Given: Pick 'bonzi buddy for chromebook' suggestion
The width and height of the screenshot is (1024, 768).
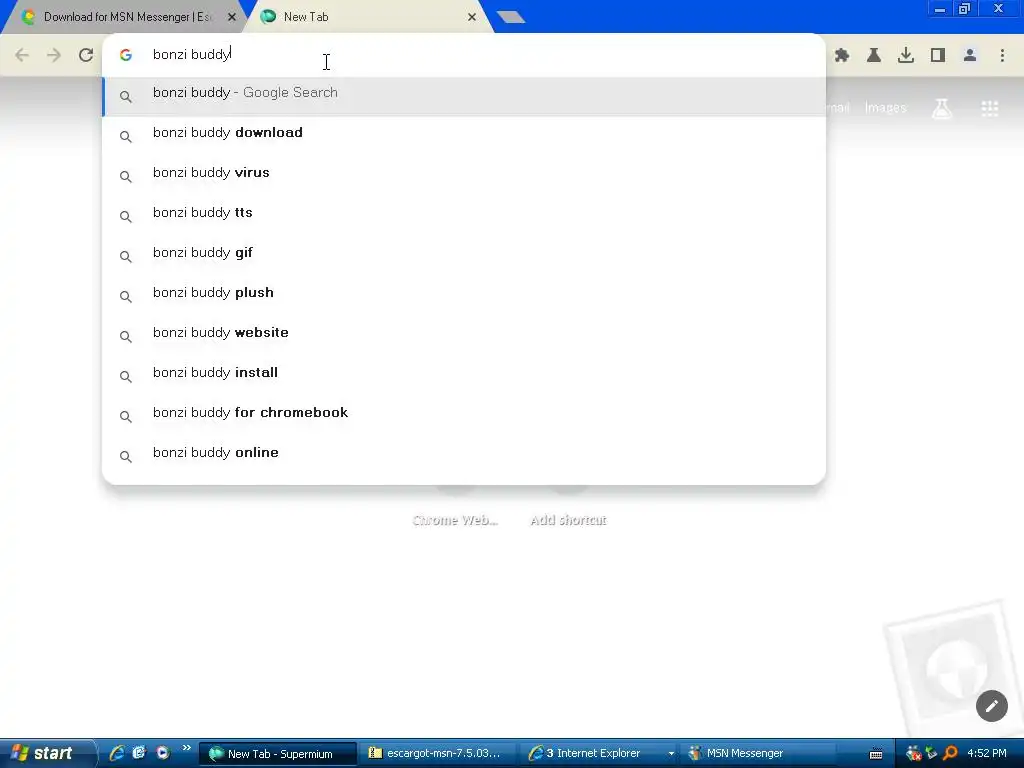Looking at the screenshot, I should pyautogui.click(x=464, y=416).
